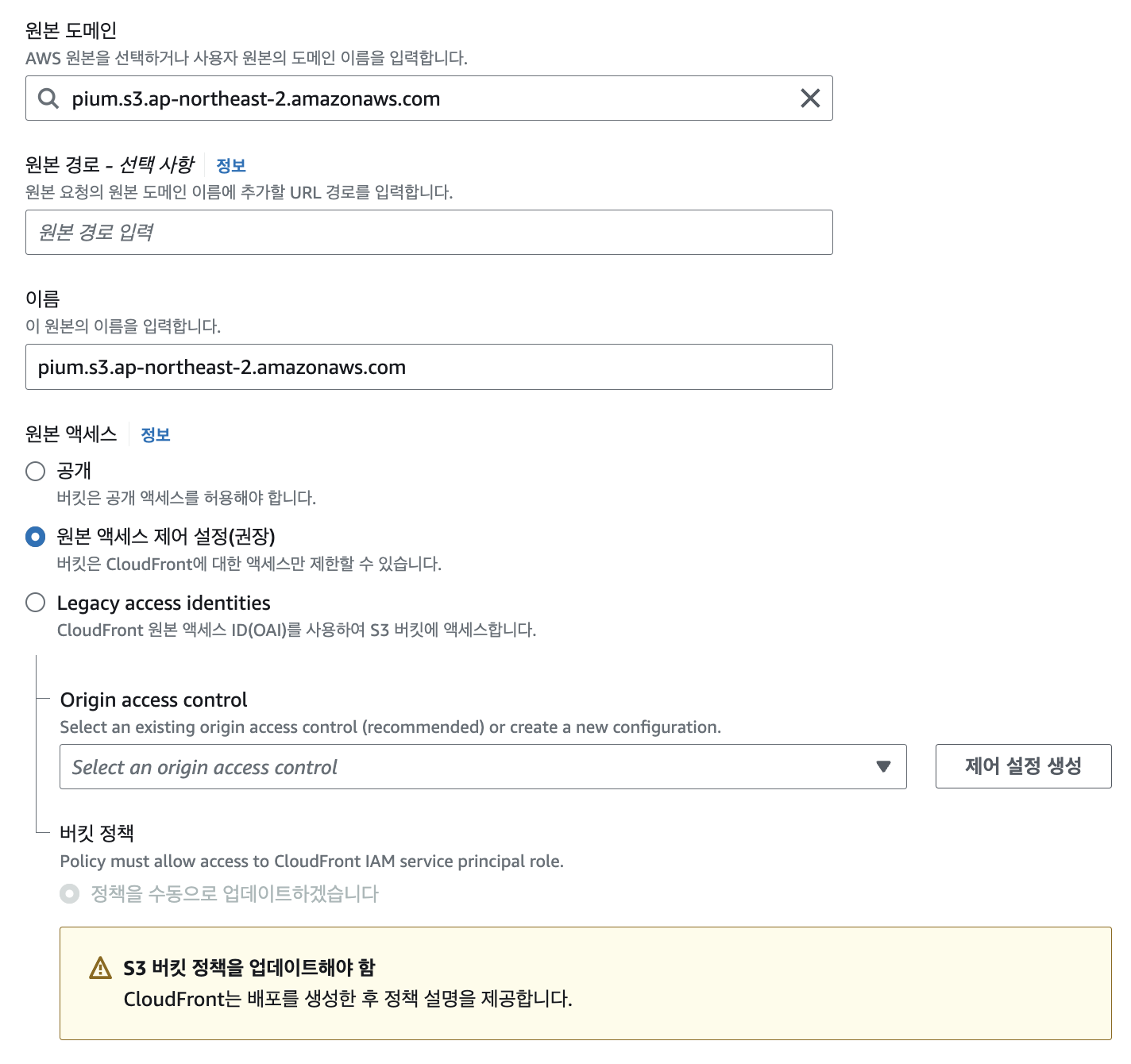Open the 정보 link beside 원본 경로
The width and height of the screenshot is (1131, 1064).
click(231, 166)
